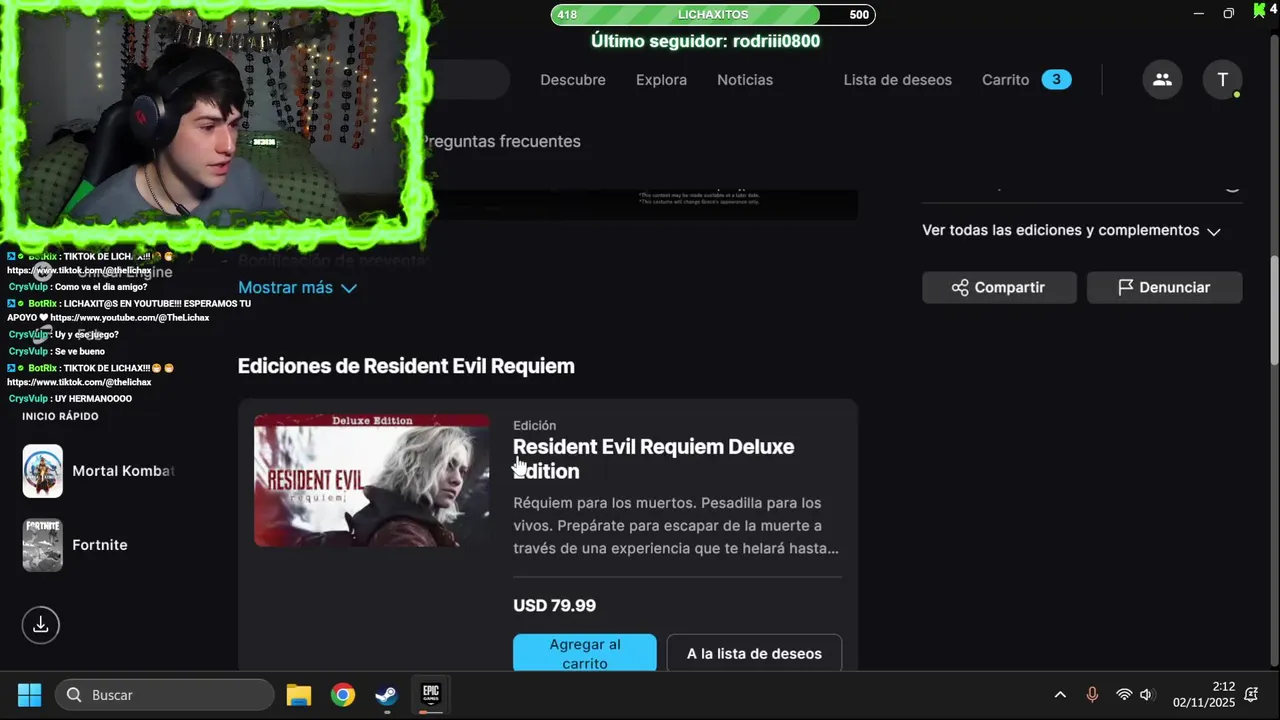Viewport: 1280px width, 720px height.
Task: Click the microphone tray icon
Action: [1092, 695]
